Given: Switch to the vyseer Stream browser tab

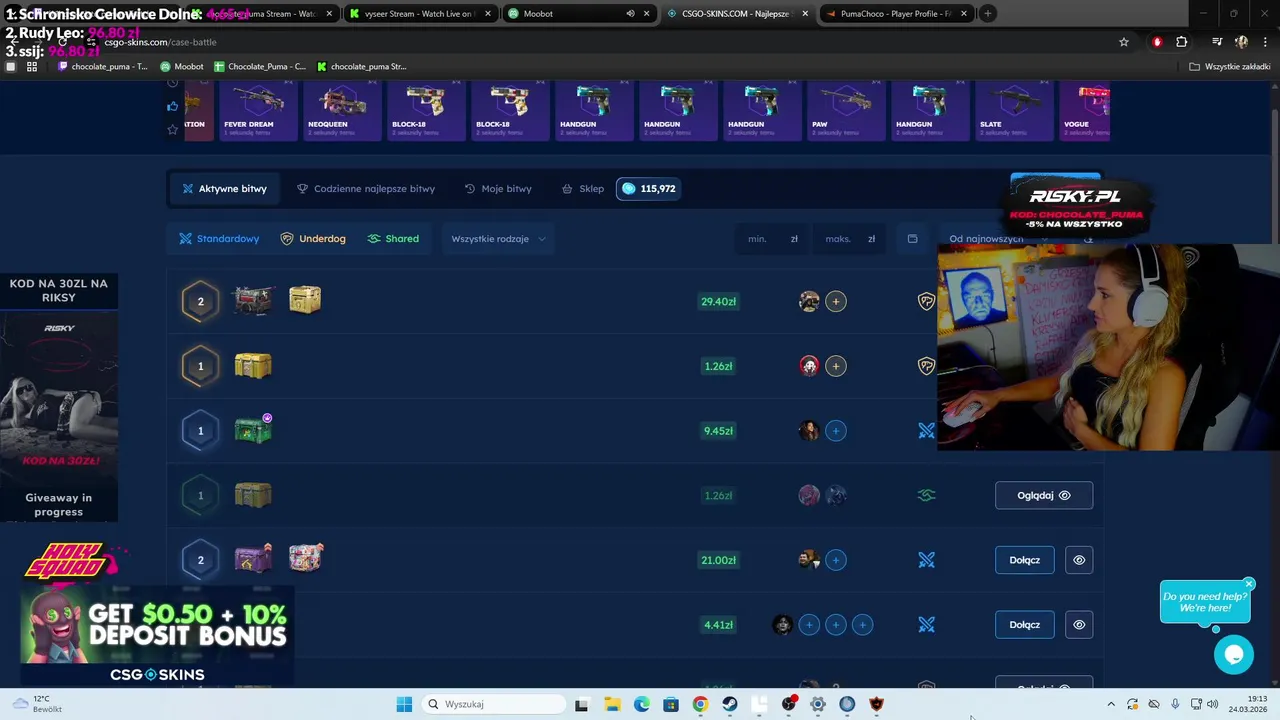Looking at the screenshot, I should point(419,13).
